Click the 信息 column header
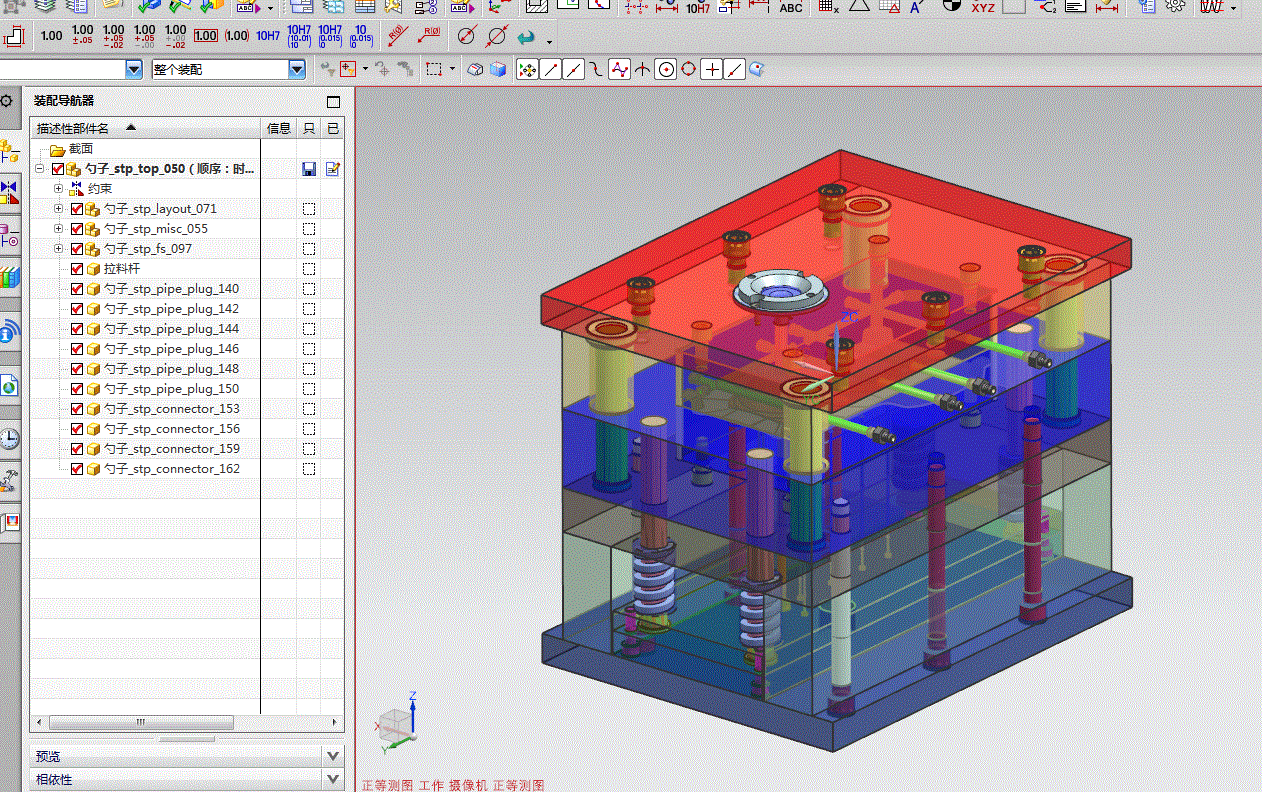 pyautogui.click(x=278, y=128)
